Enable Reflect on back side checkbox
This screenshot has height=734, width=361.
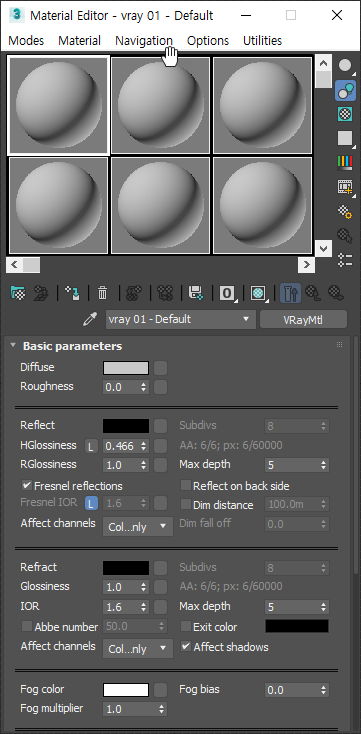(x=186, y=485)
